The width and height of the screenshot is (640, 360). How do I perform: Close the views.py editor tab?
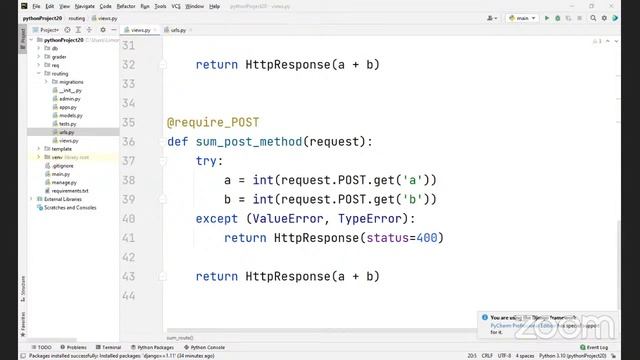pyautogui.click(x=155, y=30)
